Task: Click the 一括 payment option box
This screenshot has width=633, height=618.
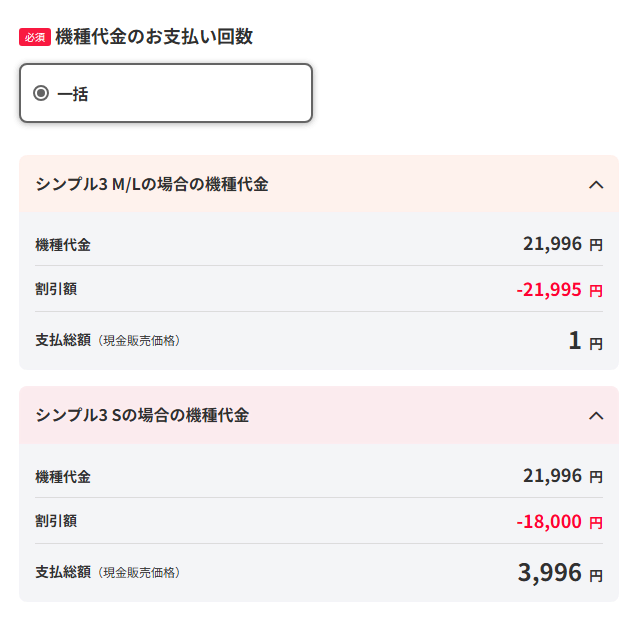Action: click(166, 93)
